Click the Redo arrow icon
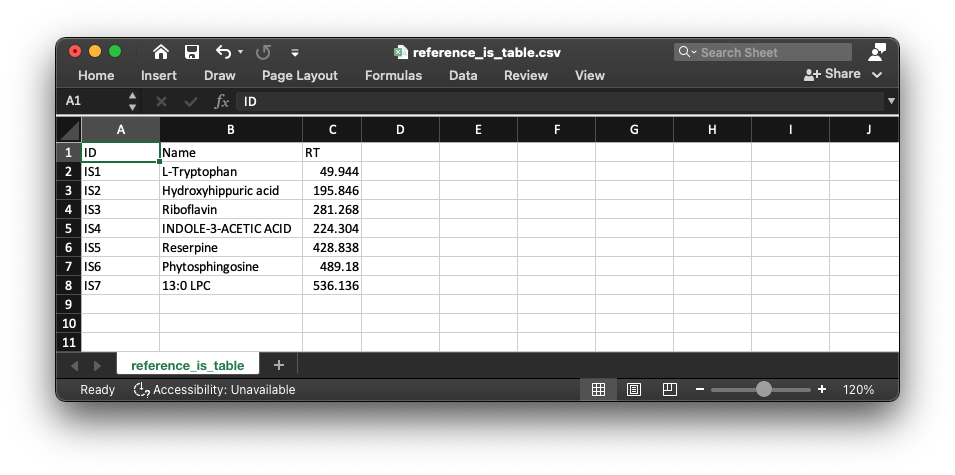 (264, 52)
